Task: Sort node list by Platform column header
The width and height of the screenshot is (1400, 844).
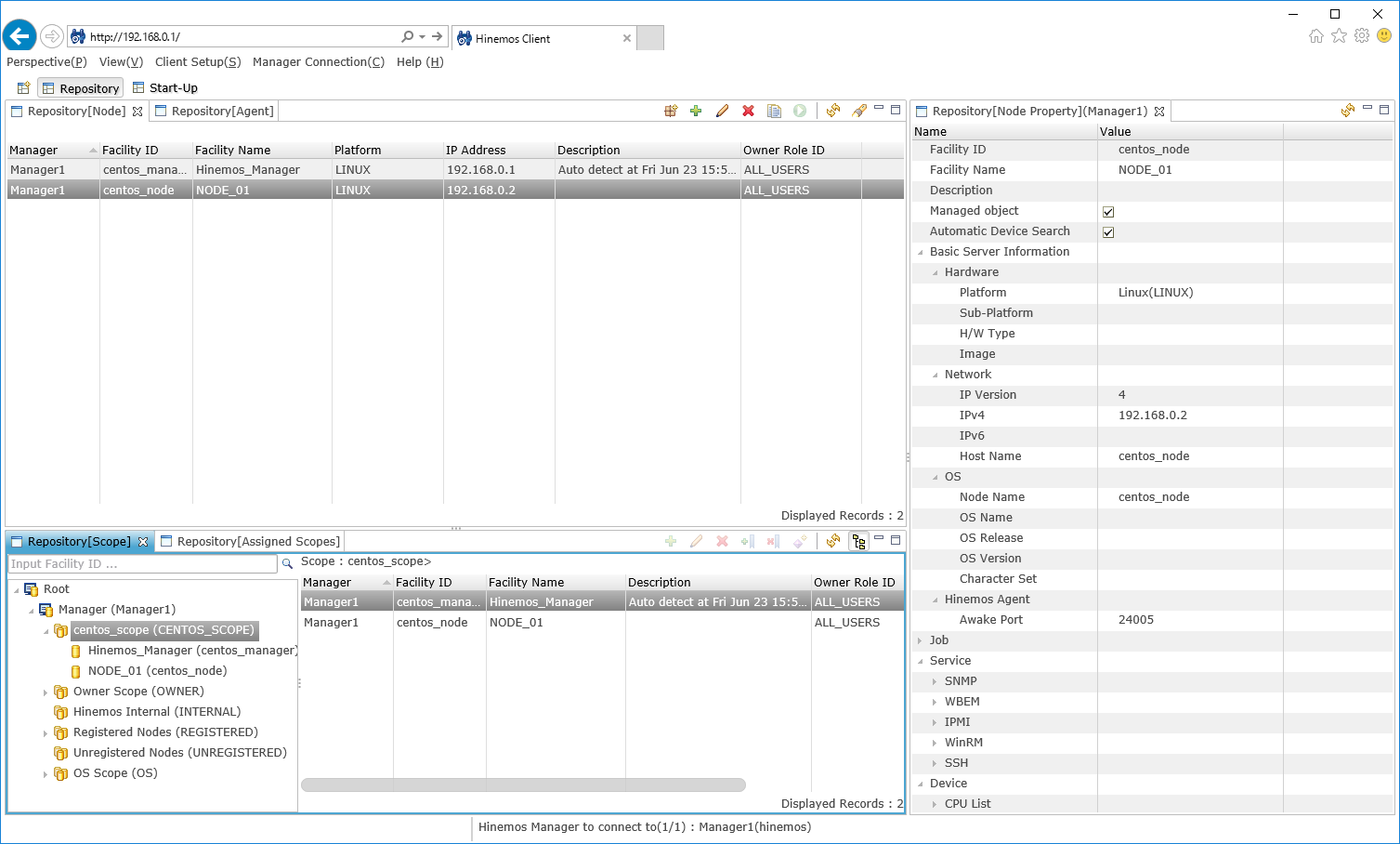Action: pyautogui.click(x=387, y=150)
